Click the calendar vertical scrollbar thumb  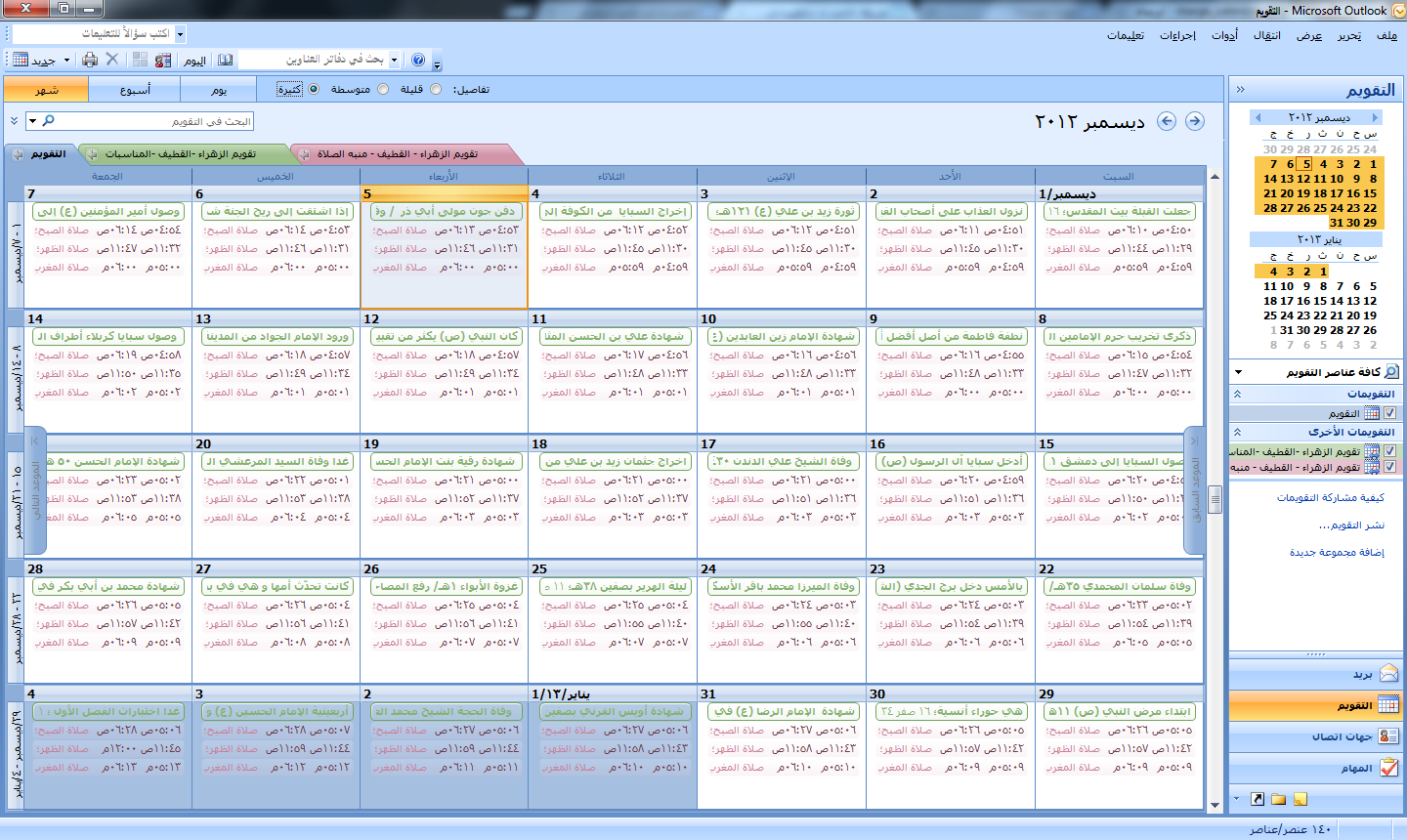[x=1215, y=498]
